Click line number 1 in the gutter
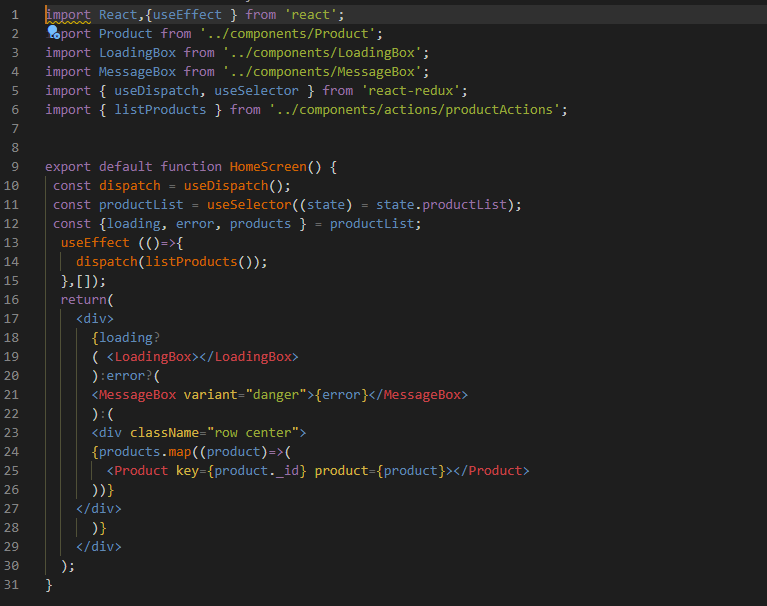767x606 pixels. [x=15, y=15]
